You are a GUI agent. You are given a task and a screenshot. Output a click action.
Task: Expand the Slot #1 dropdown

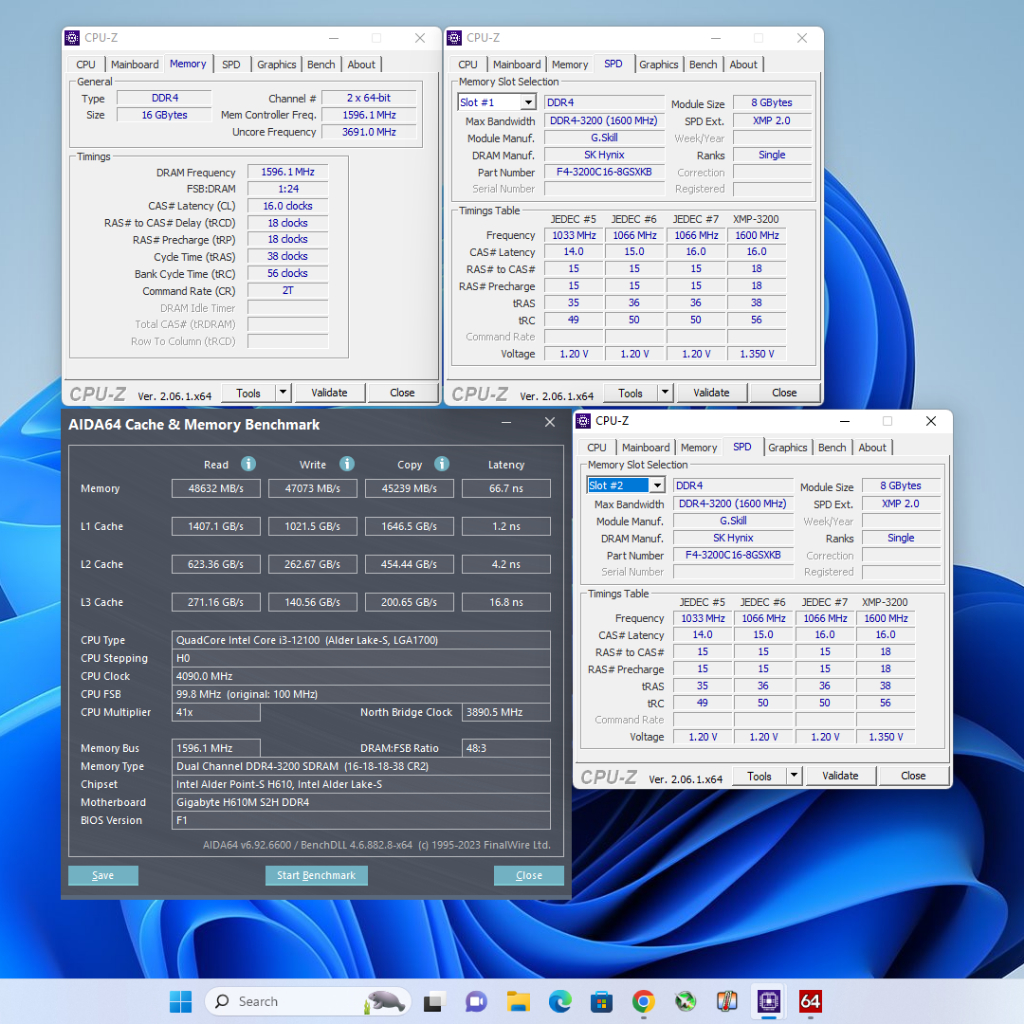527,103
